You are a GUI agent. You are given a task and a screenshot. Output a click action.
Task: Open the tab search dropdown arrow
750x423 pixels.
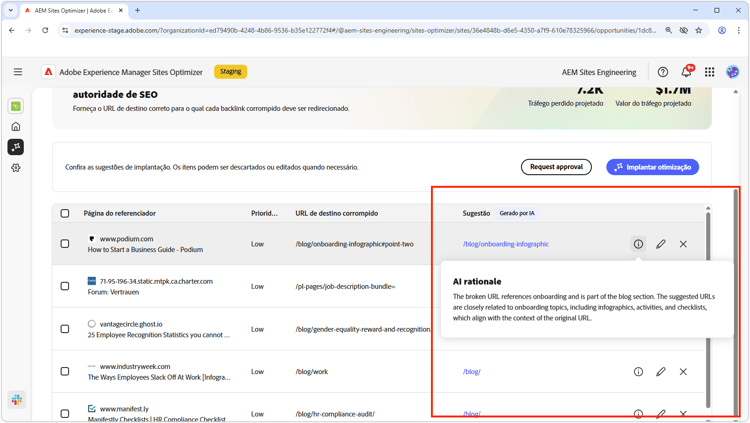11,10
